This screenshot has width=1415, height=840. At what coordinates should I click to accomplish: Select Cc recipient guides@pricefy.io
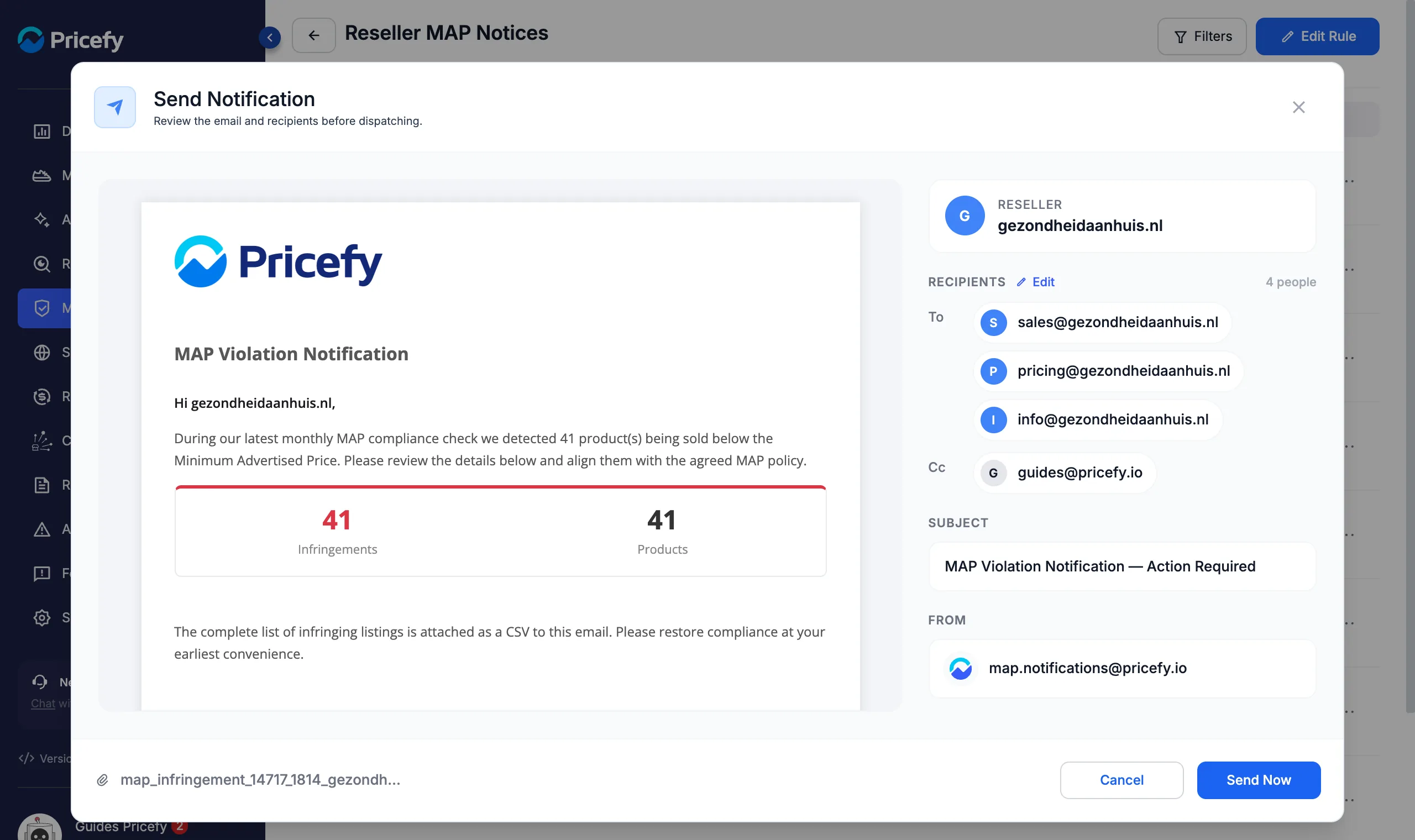[1064, 473]
